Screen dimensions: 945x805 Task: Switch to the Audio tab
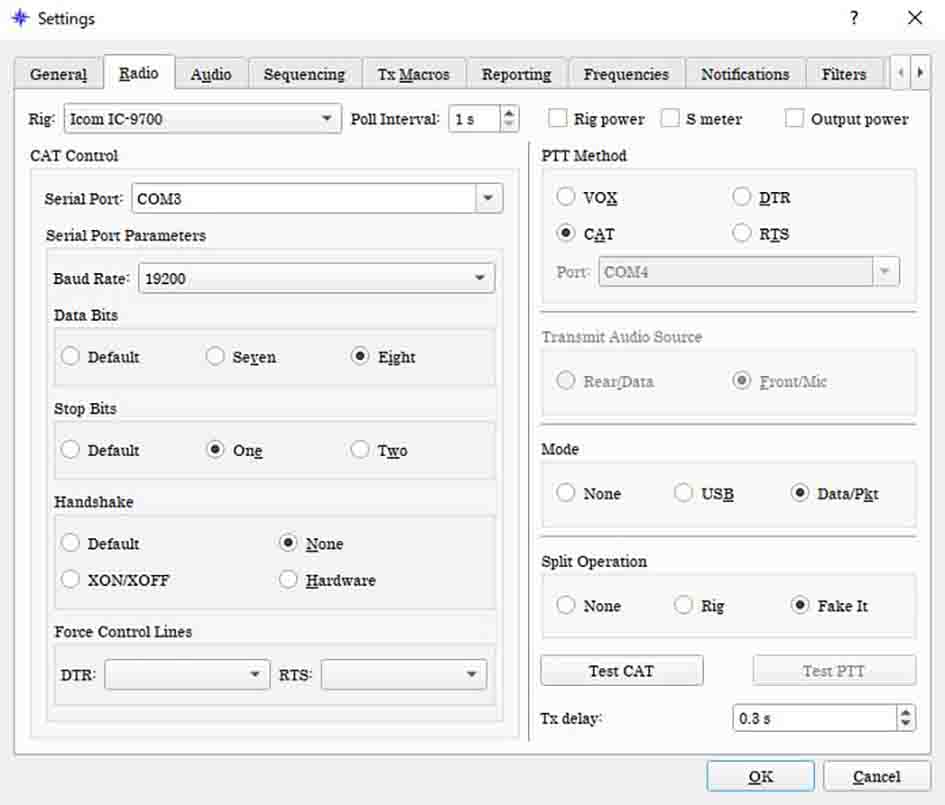tap(211, 74)
